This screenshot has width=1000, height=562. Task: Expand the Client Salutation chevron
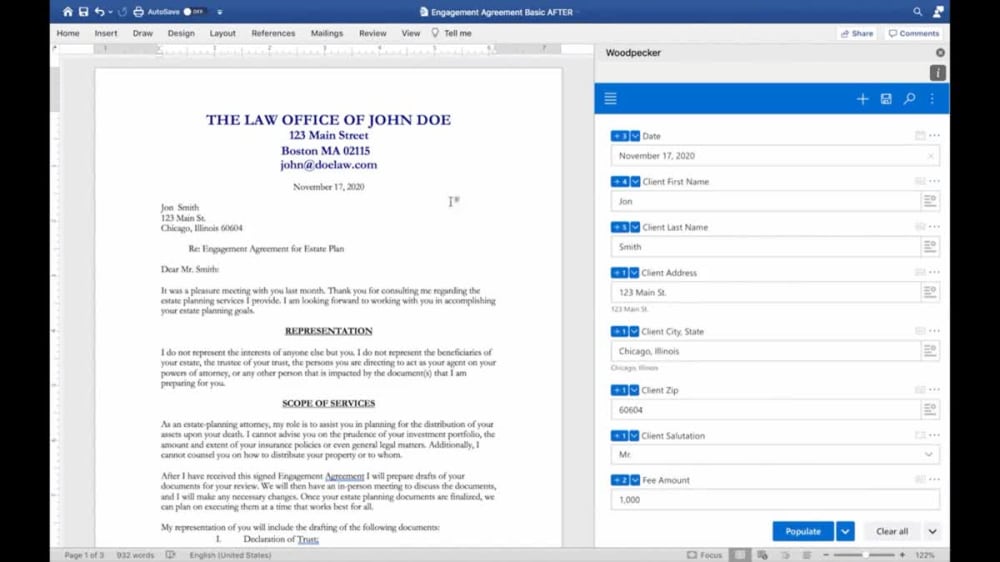[634, 436]
